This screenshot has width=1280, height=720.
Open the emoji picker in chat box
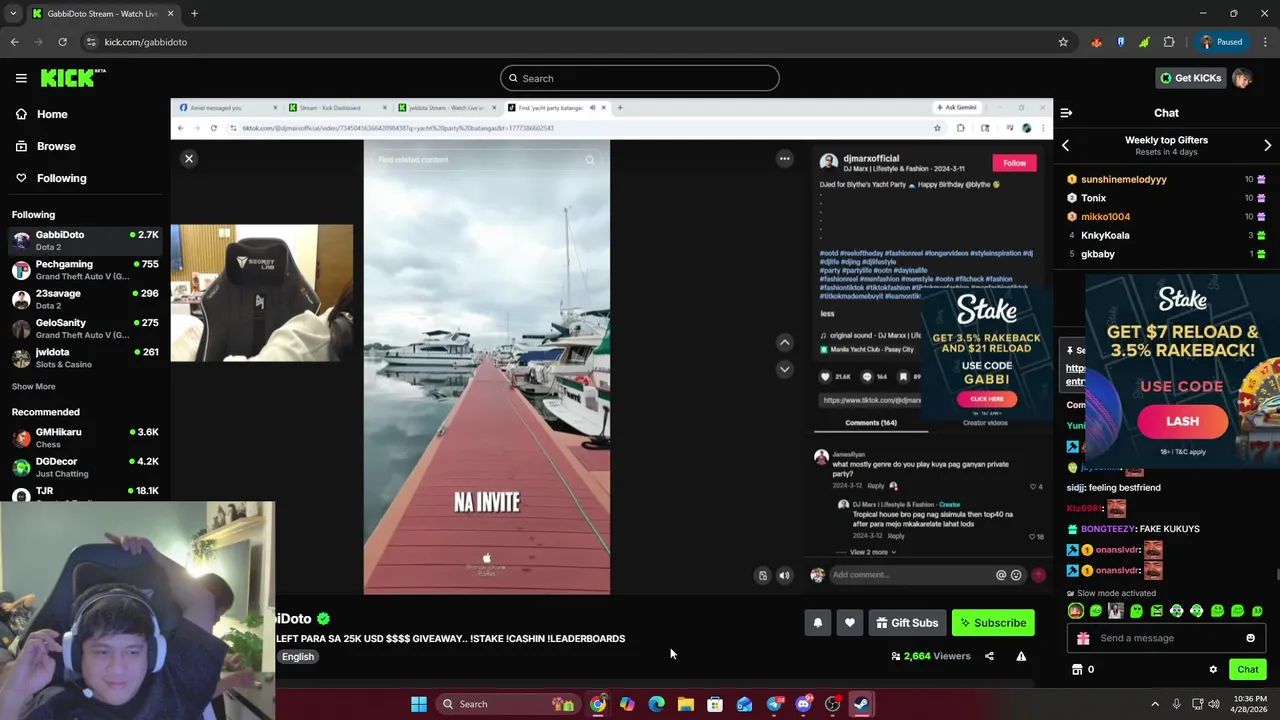(1250, 638)
